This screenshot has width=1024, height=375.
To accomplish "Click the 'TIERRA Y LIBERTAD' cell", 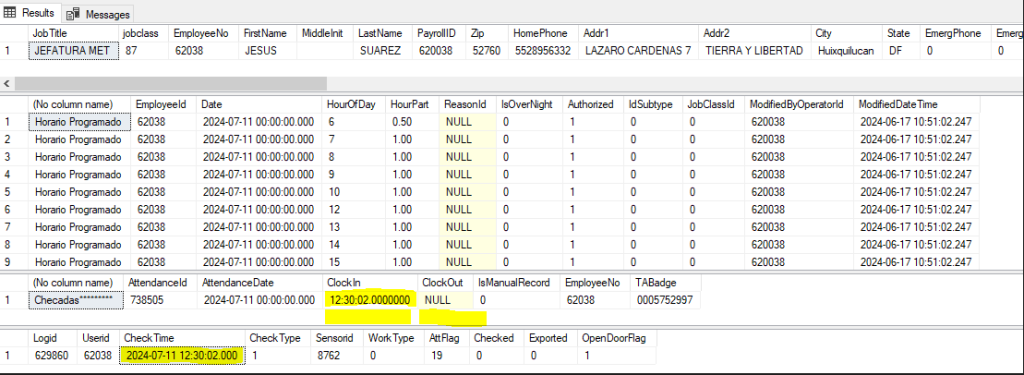I will coord(754,51).
